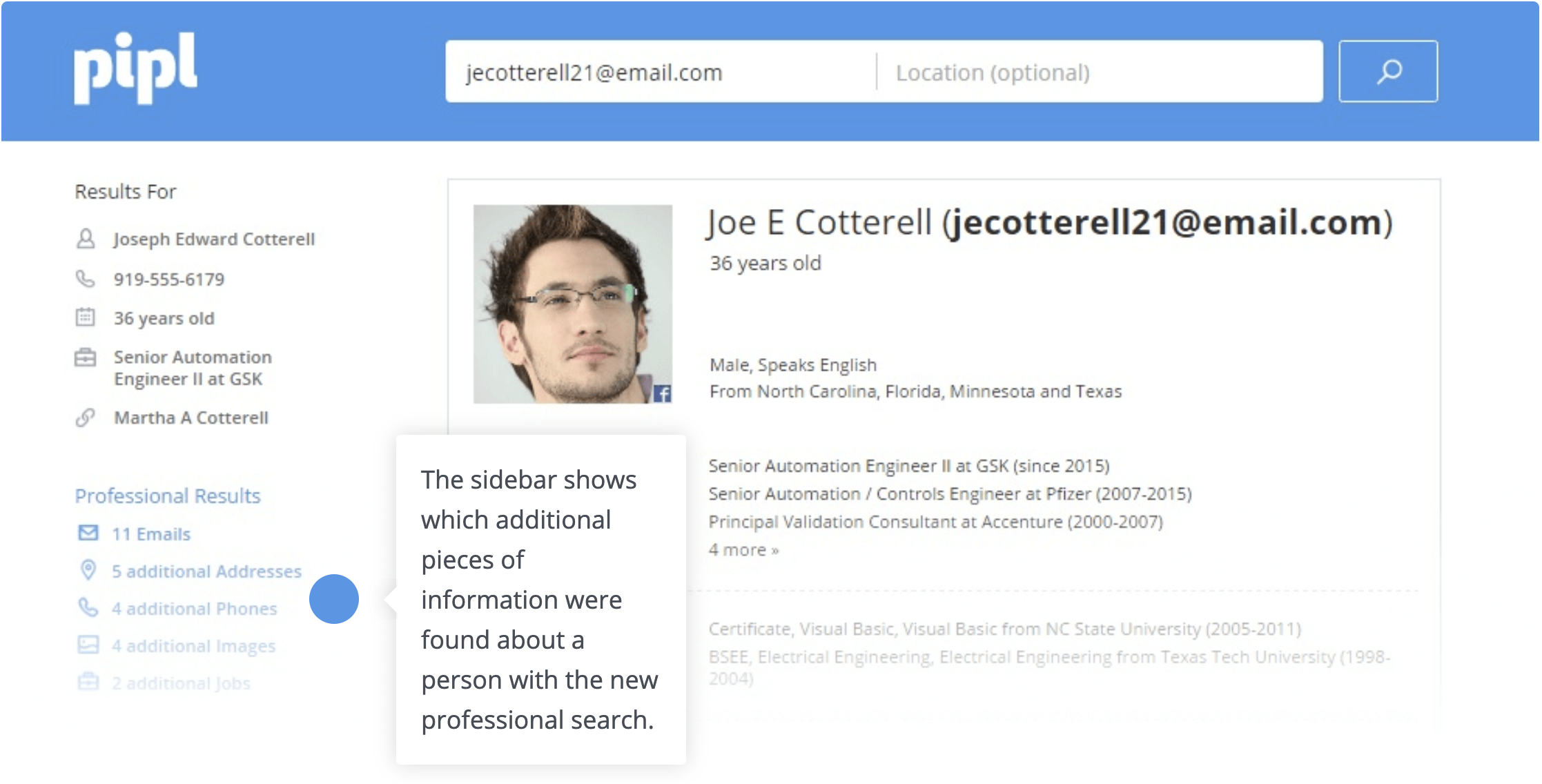Click Joe Cotterell's profile photo

572,304
